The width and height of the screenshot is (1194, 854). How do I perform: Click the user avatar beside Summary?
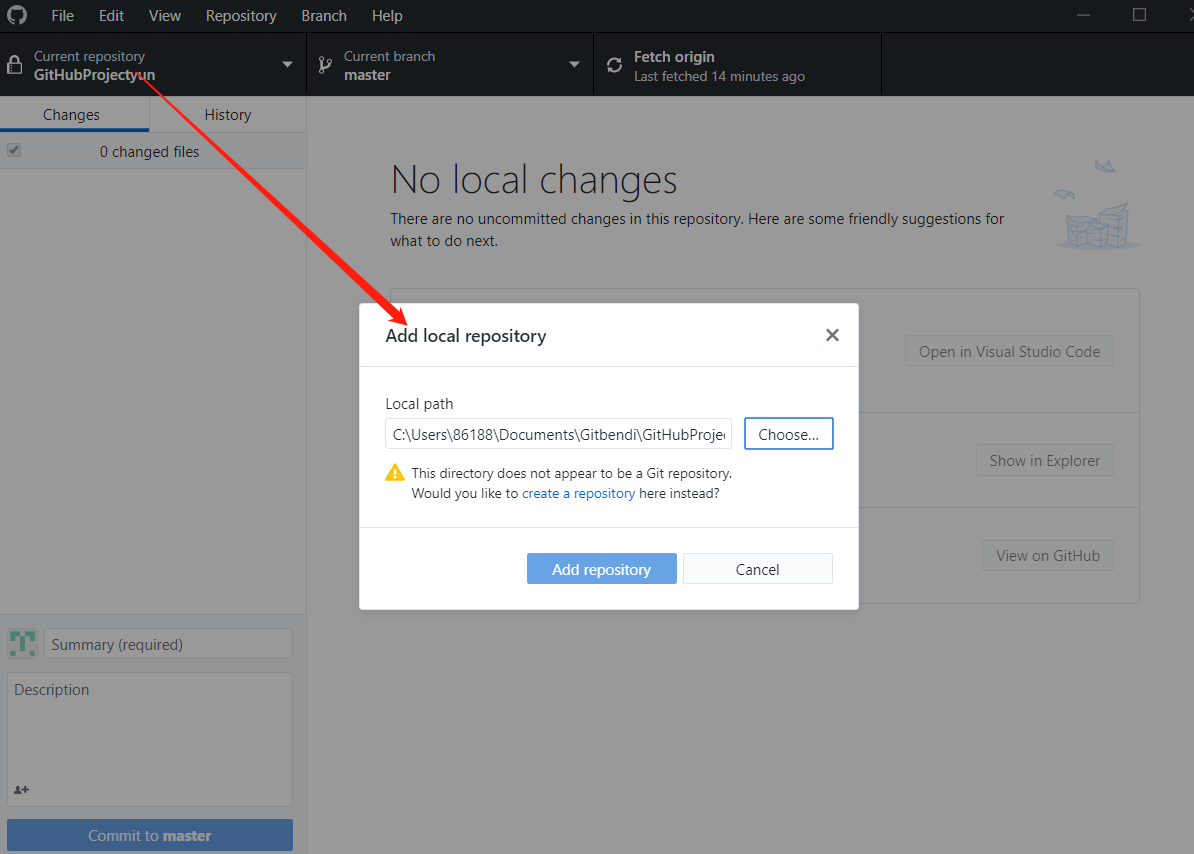coord(22,644)
